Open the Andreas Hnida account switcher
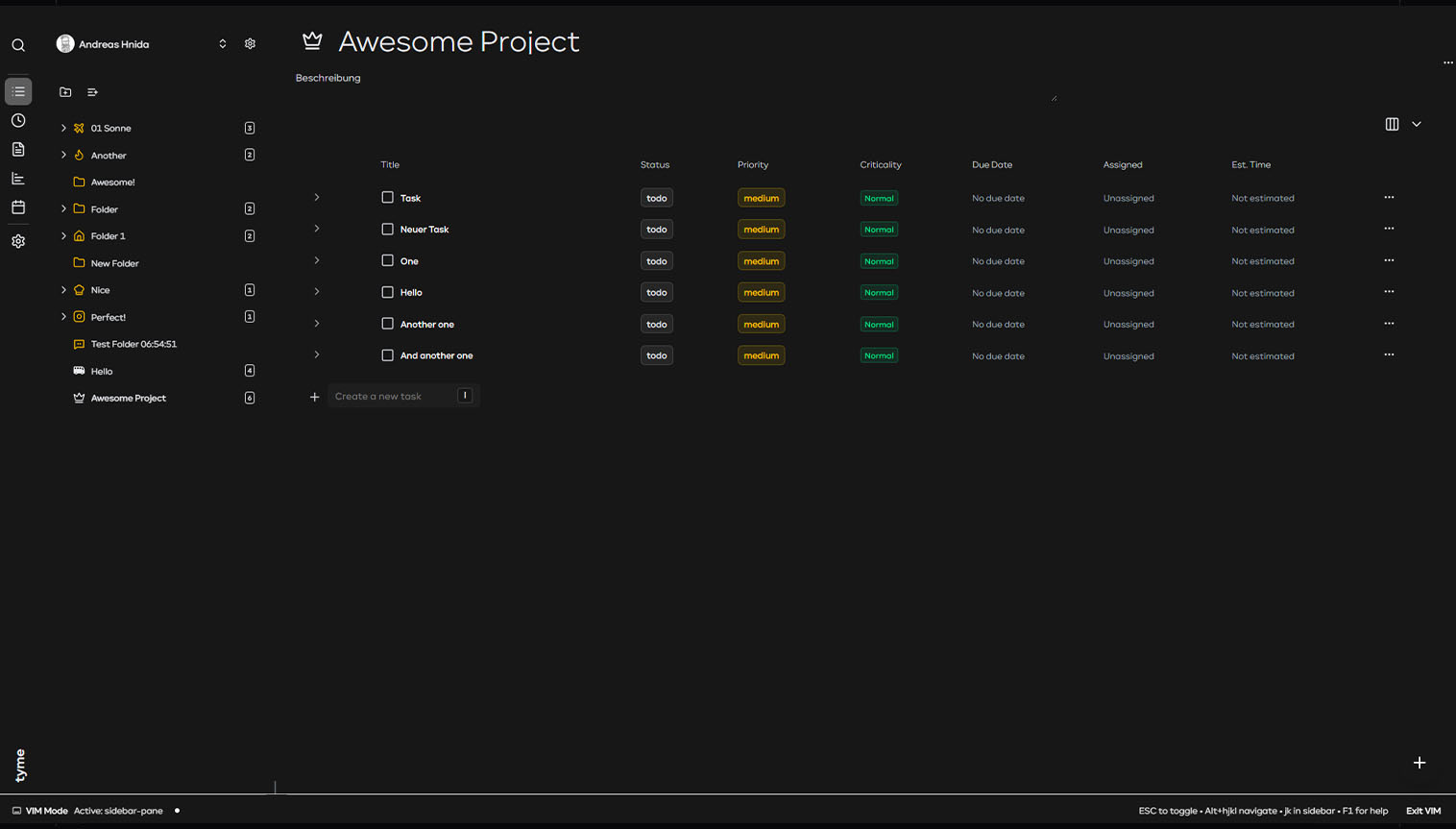 [x=222, y=44]
